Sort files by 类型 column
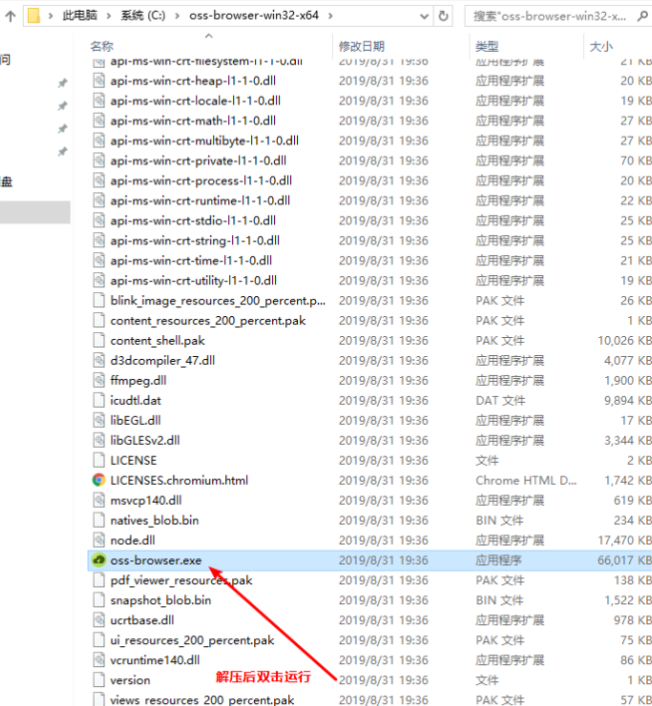 click(487, 46)
